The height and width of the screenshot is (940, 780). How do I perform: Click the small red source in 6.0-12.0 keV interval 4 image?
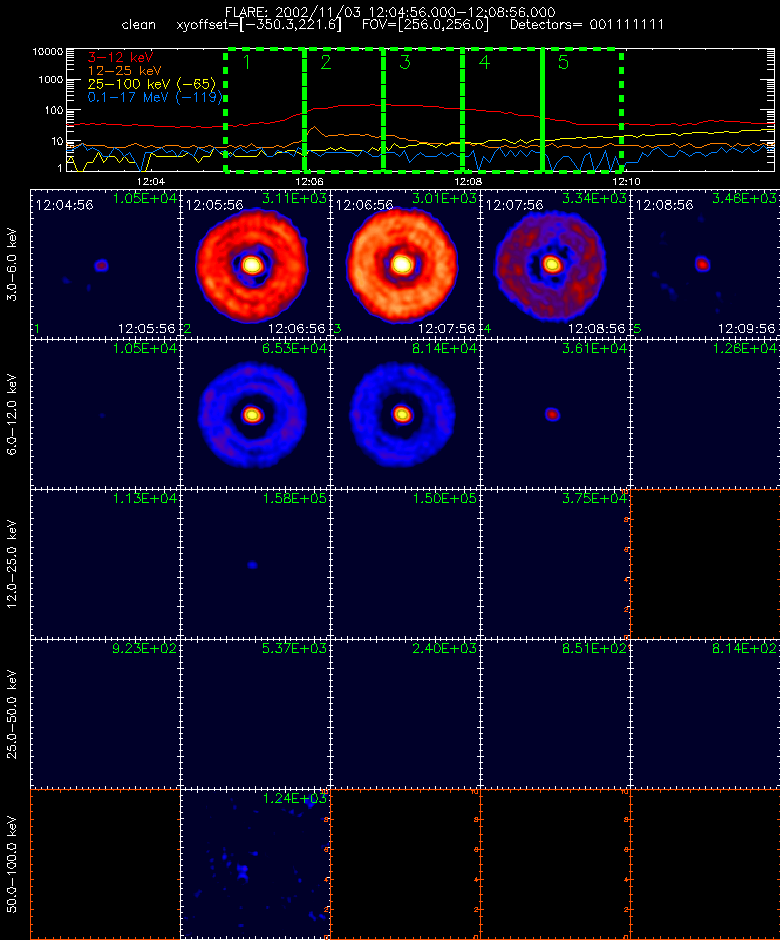552,414
